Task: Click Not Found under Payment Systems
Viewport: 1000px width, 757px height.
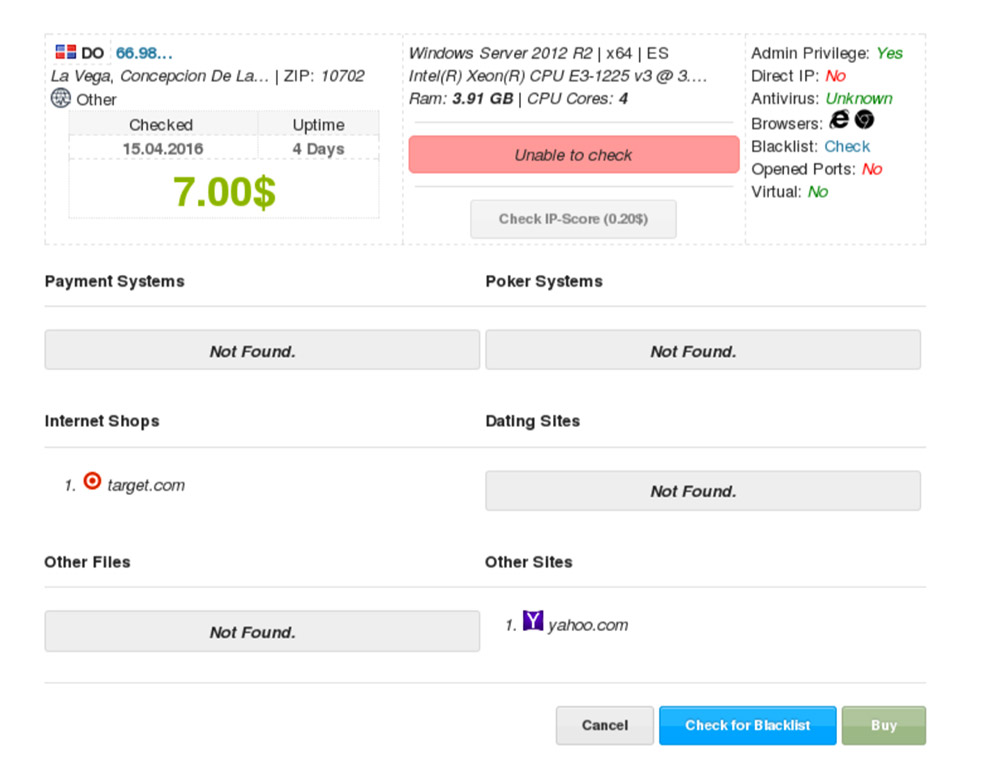Action: point(262,350)
